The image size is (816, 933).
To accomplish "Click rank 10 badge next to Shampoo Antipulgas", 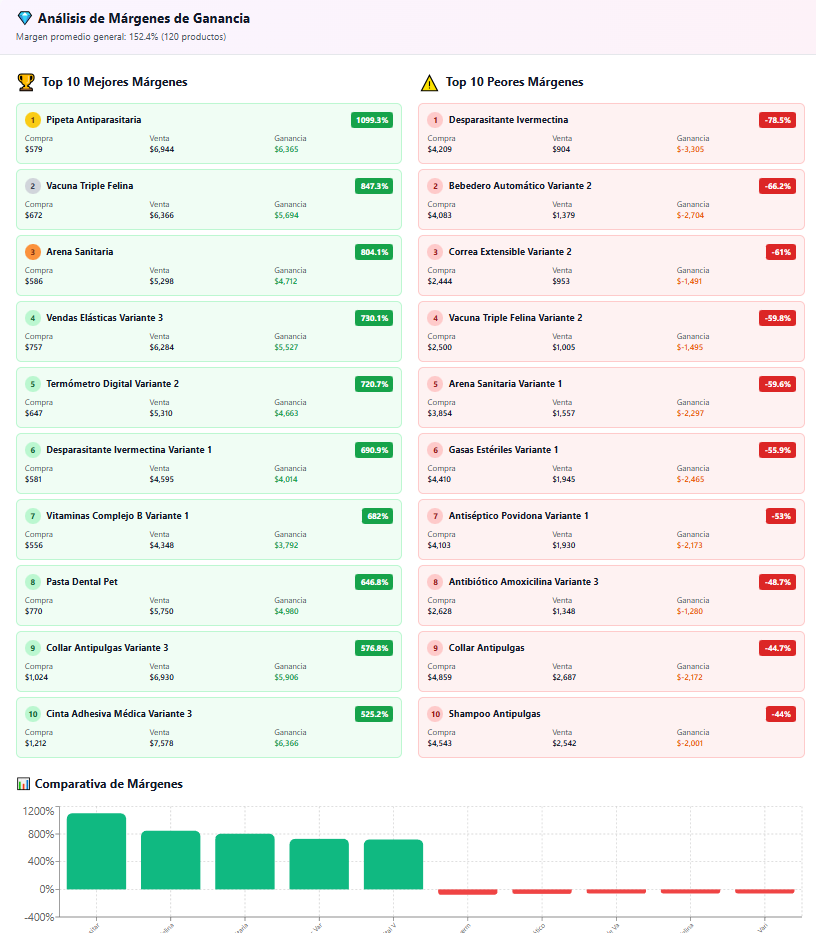I will (435, 714).
